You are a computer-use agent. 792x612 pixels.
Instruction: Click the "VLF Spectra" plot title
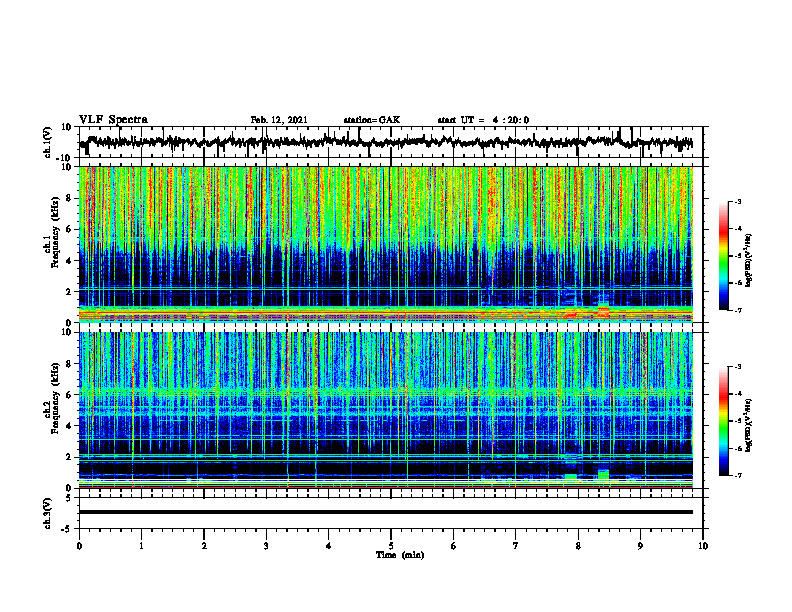coord(113,120)
